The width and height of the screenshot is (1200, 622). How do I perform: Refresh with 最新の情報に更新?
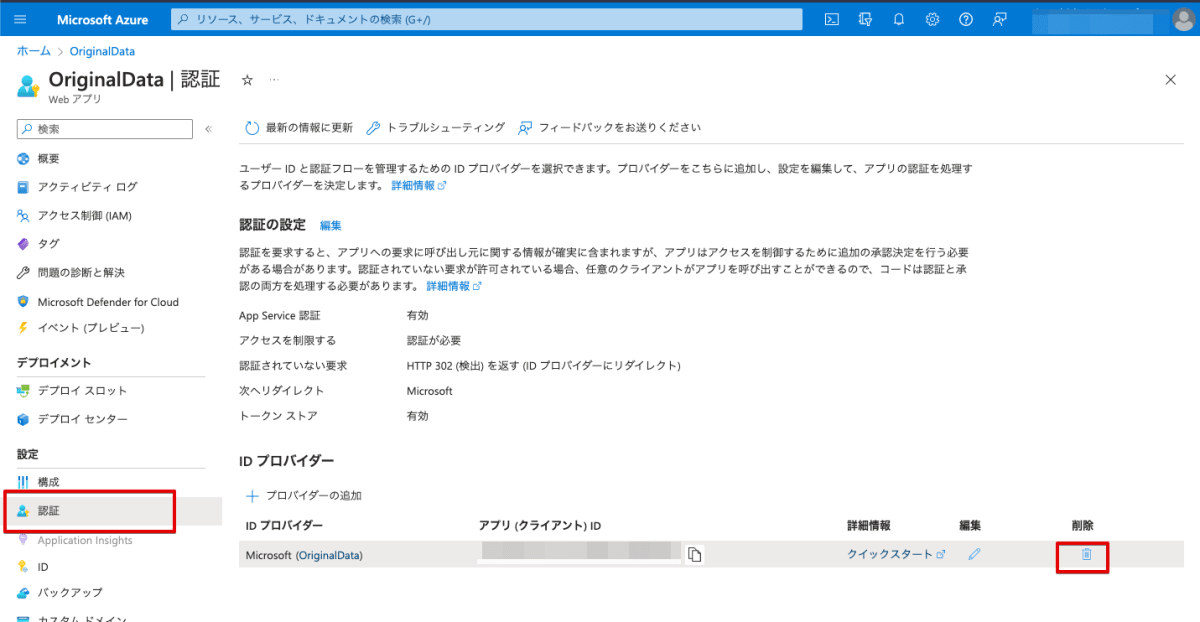pyautogui.click(x=299, y=128)
